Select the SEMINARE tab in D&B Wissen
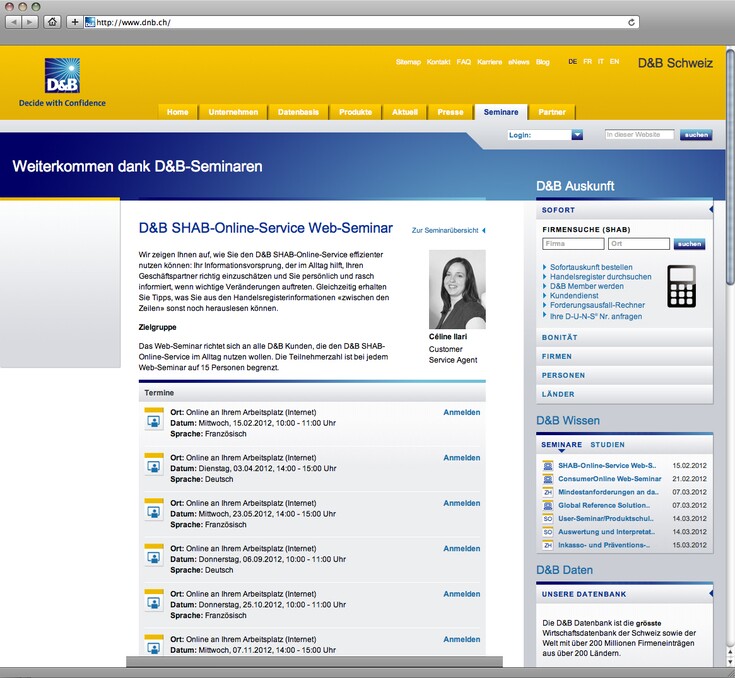This screenshot has height=678, width=735. (x=562, y=444)
